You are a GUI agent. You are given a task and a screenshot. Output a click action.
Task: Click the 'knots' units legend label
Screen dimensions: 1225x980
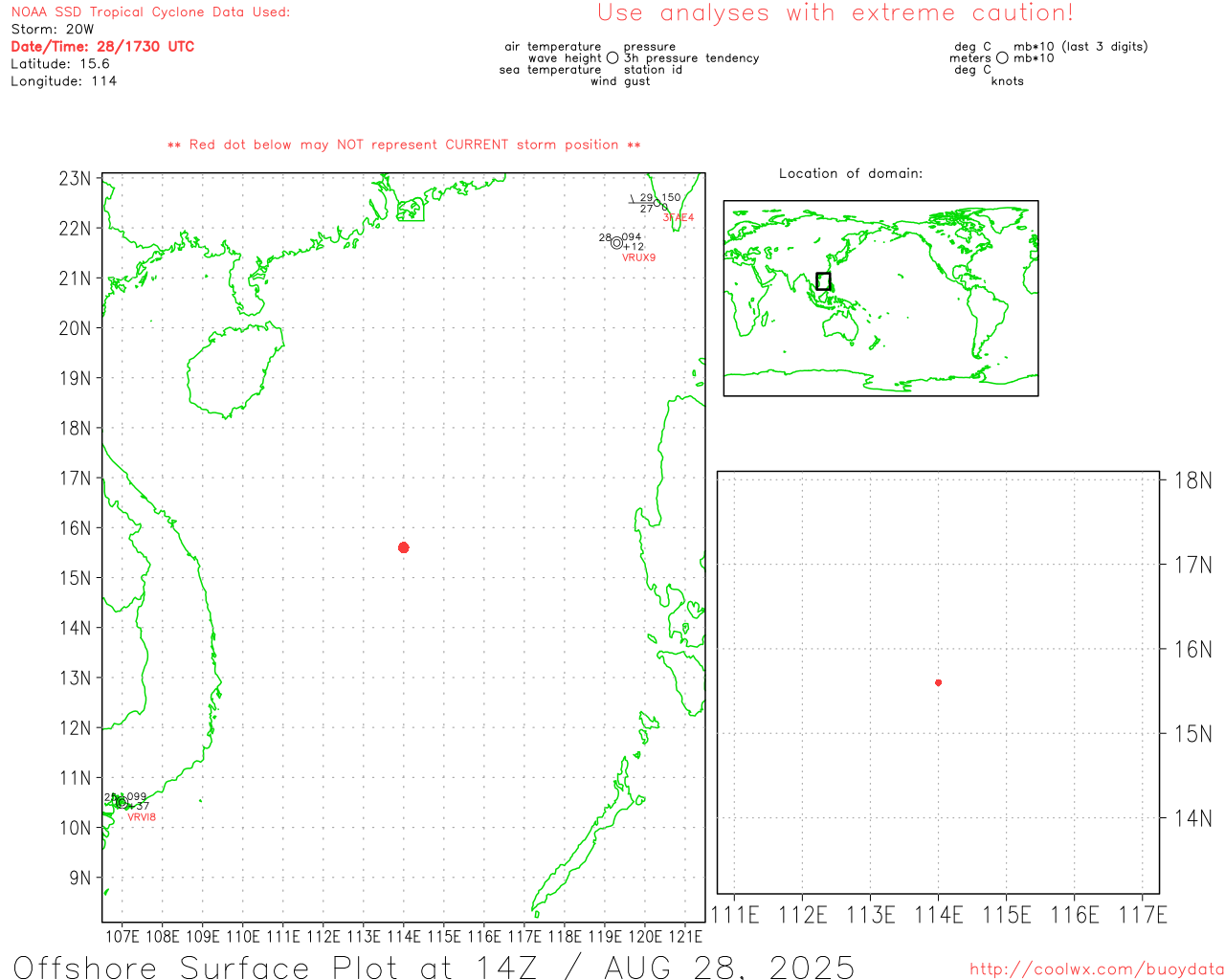(x=1008, y=81)
